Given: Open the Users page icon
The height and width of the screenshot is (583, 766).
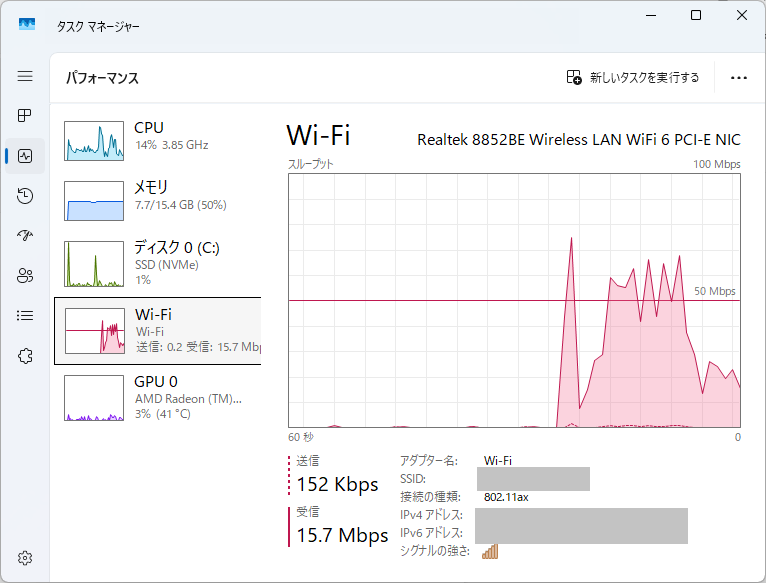Looking at the screenshot, I should click(x=25, y=276).
